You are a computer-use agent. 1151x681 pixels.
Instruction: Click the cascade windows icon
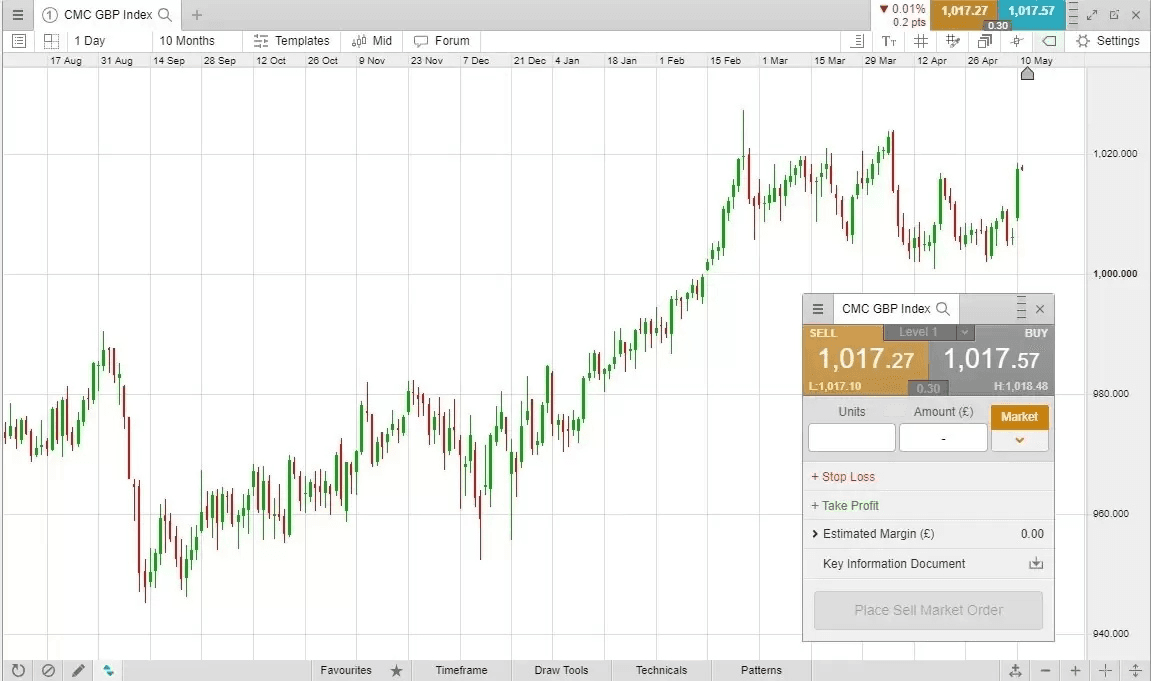tap(983, 40)
